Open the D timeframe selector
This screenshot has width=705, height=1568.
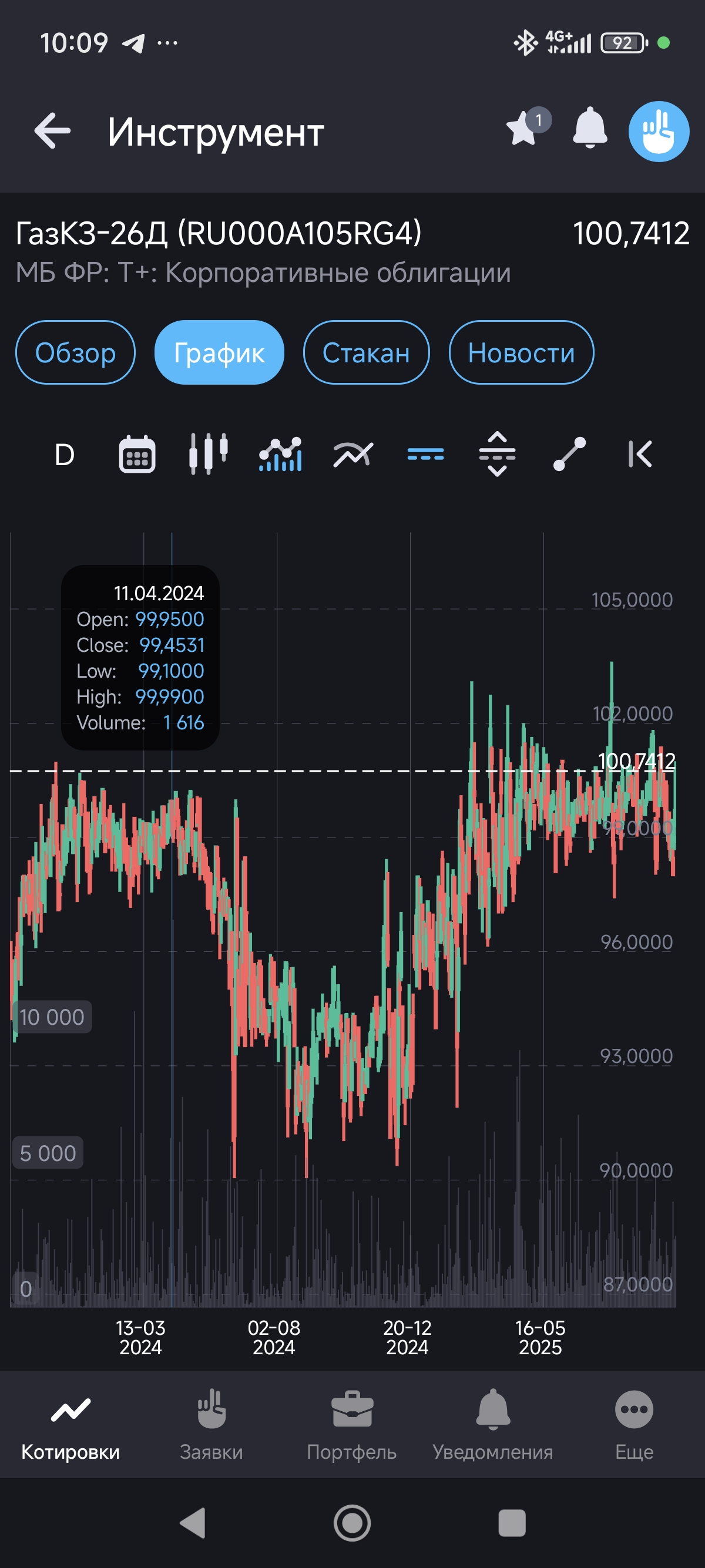tap(65, 454)
